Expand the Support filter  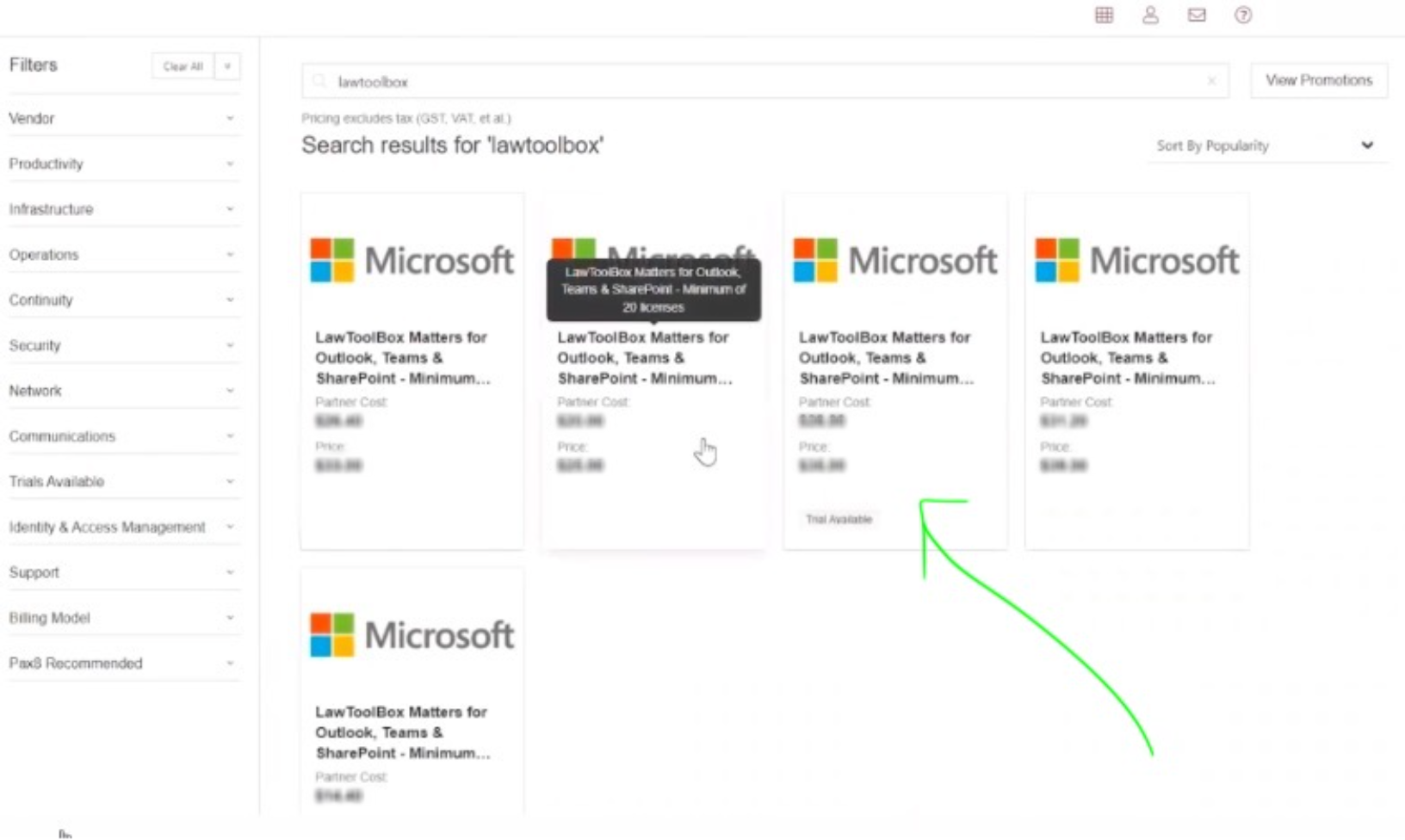click(x=124, y=572)
